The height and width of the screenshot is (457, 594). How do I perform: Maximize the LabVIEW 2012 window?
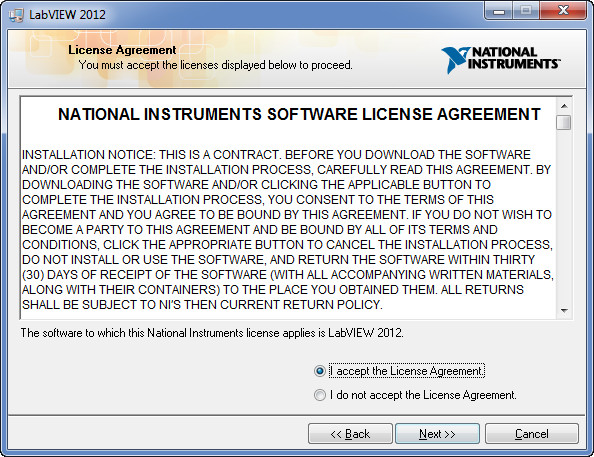pyautogui.click(x=526, y=11)
